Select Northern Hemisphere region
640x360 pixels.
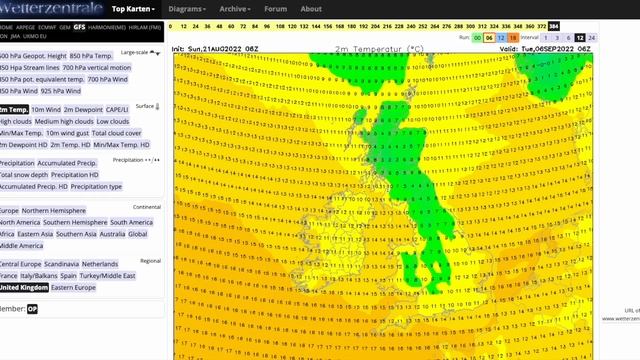pos(54,211)
